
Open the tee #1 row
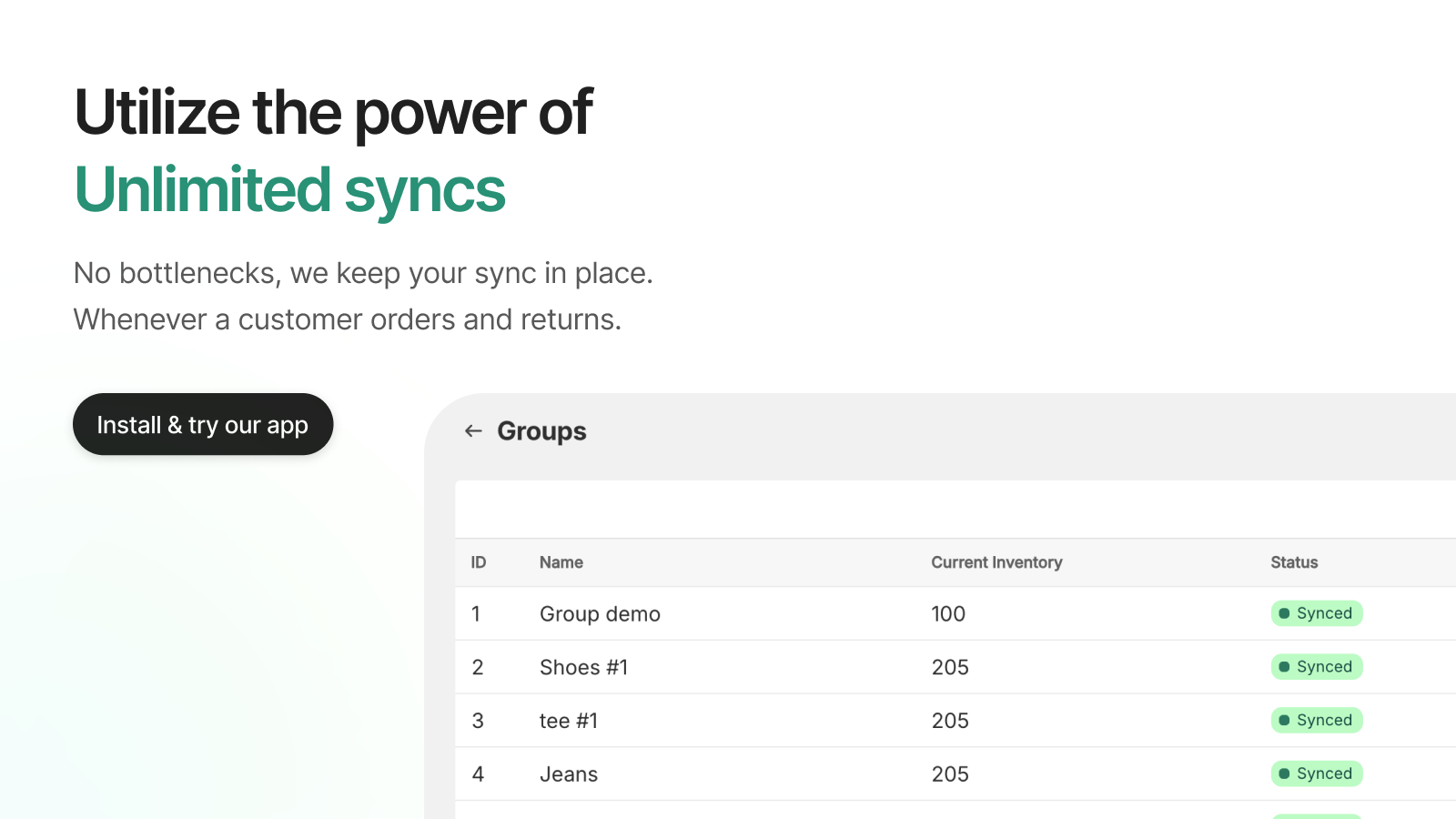955,721
